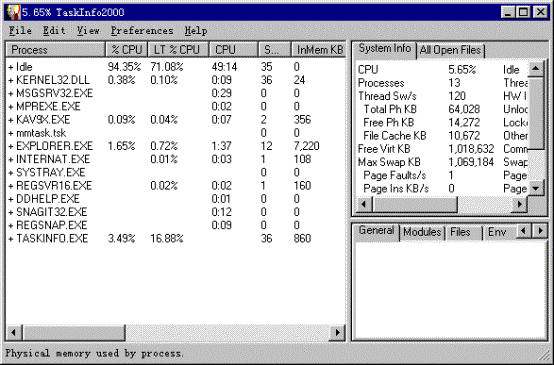554x365 pixels.
Task: Select the REGSNAP.EXE process row
Action: [176, 225]
